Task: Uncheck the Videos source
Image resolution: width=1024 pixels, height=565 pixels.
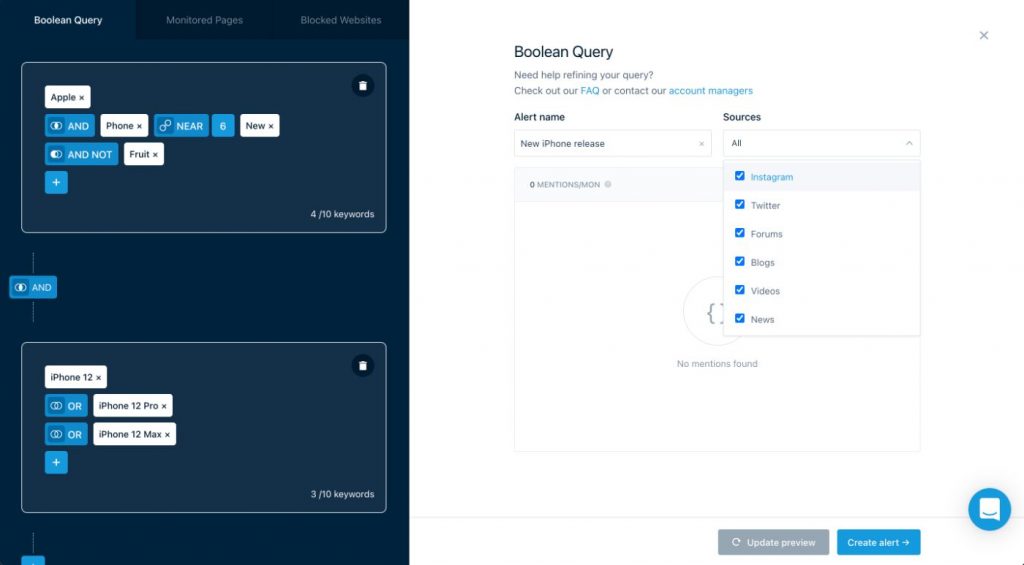Action: click(x=739, y=290)
